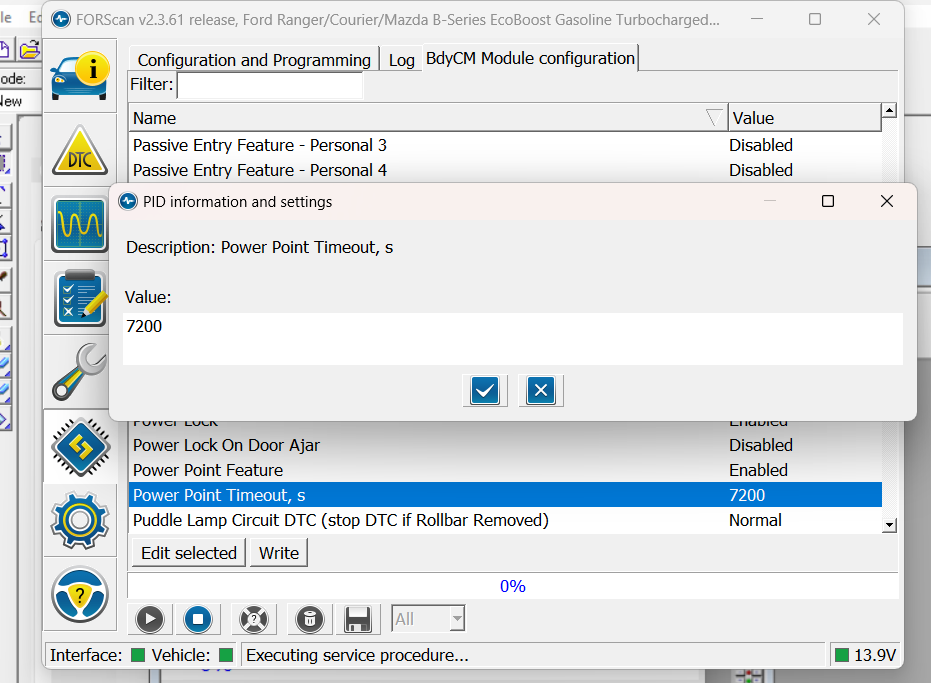Viewport: 931px width, 683px height.
Task: Open the steering wheel help section
Action: (x=80, y=595)
